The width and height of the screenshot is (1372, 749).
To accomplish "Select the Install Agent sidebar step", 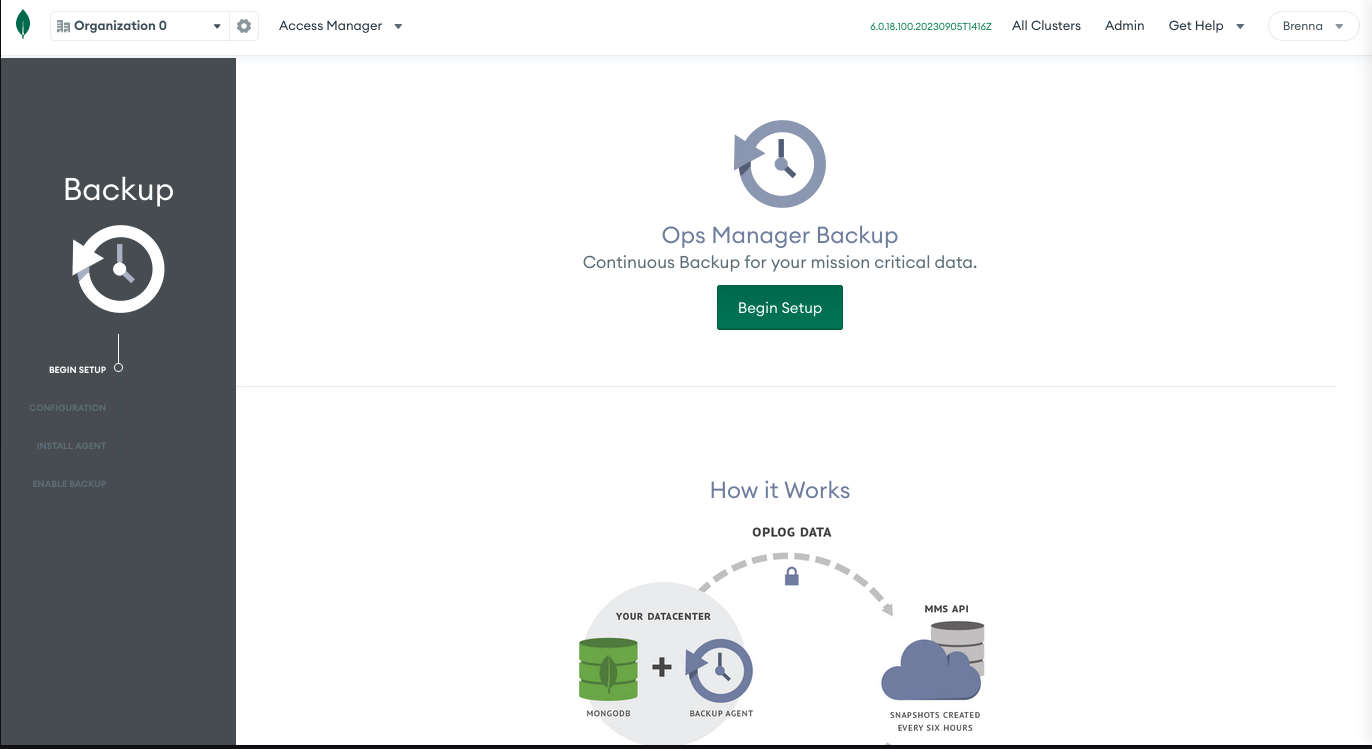I will pyautogui.click(x=71, y=446).
